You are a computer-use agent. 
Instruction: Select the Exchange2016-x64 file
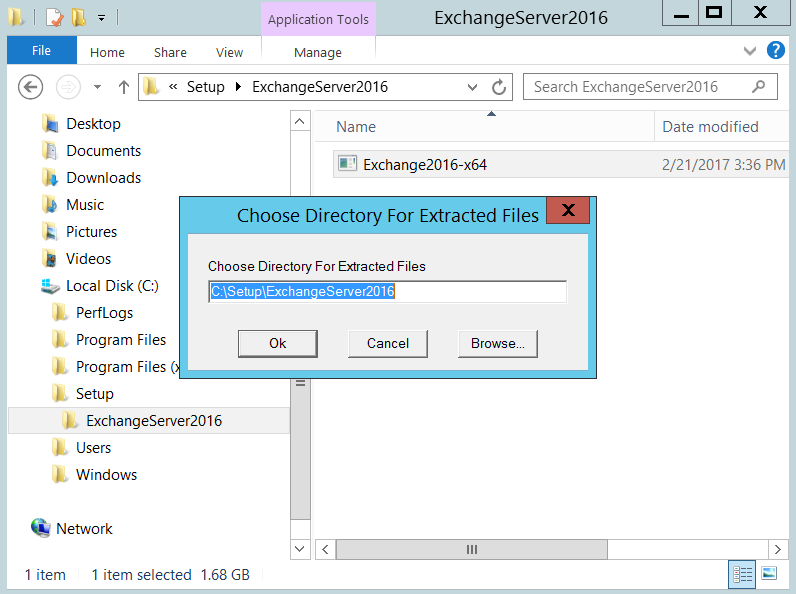(424, 164)
